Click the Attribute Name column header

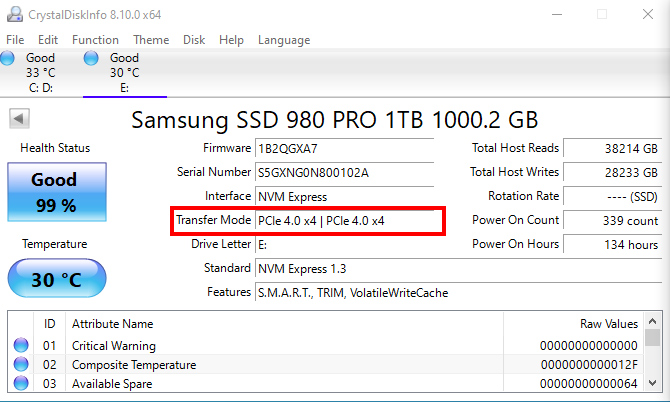(x=113, y=324)
